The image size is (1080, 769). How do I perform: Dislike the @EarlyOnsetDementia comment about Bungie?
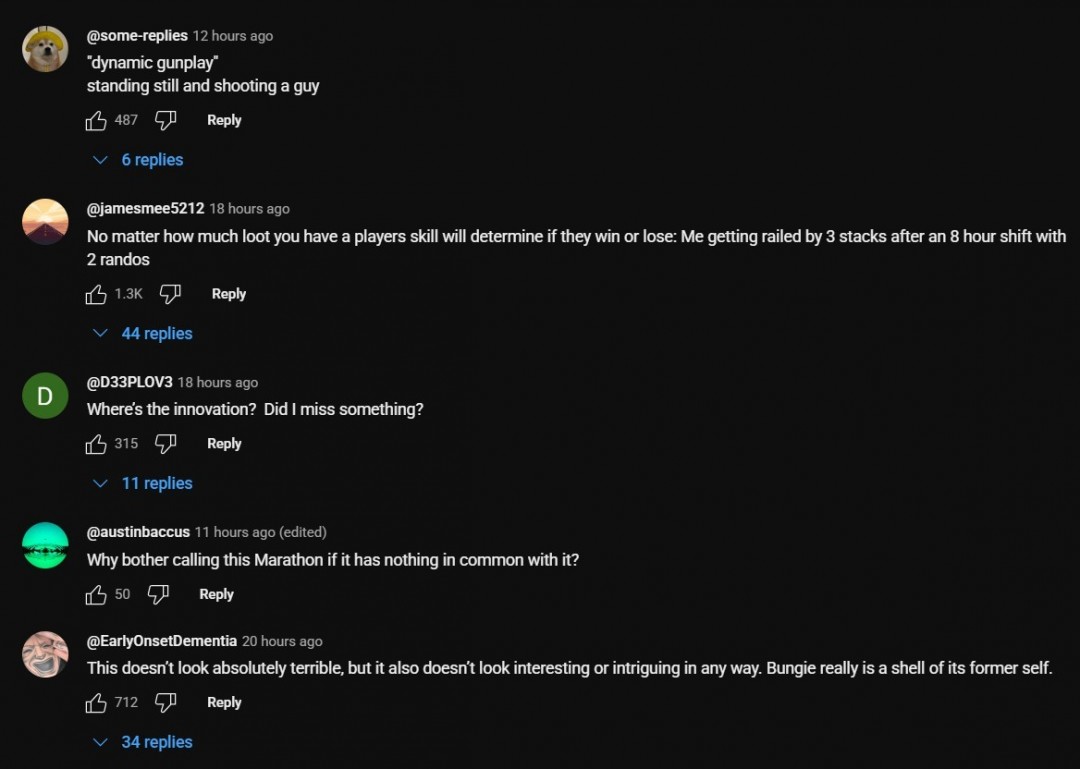[x=166, y=703]
